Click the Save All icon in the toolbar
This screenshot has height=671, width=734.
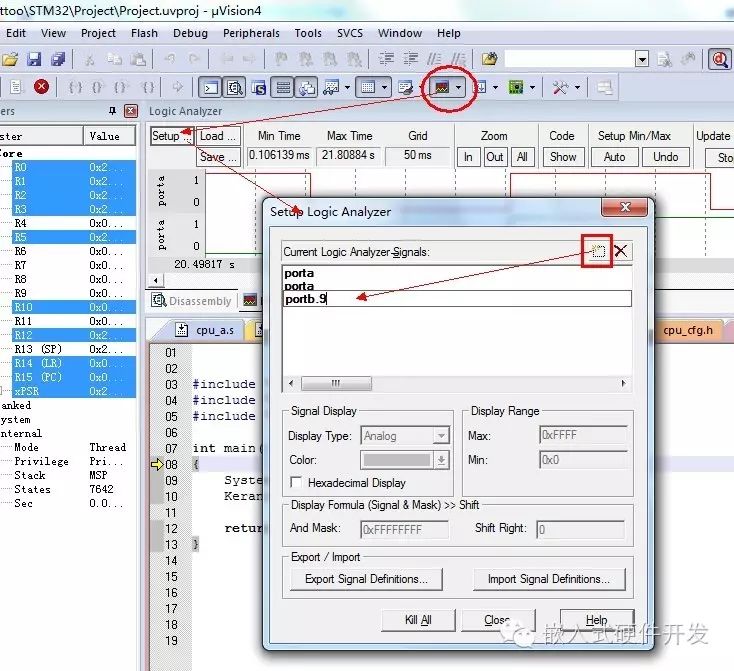[58, 59]
